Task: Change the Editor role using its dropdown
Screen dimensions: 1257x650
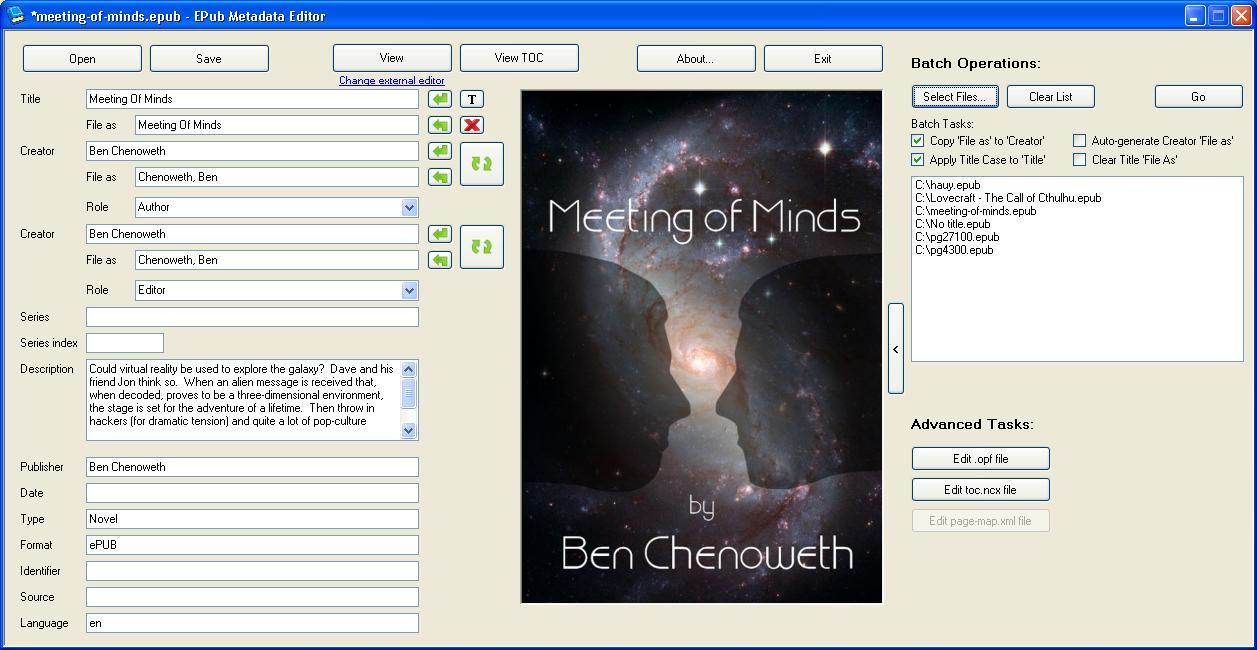Action: pos(407,290)
